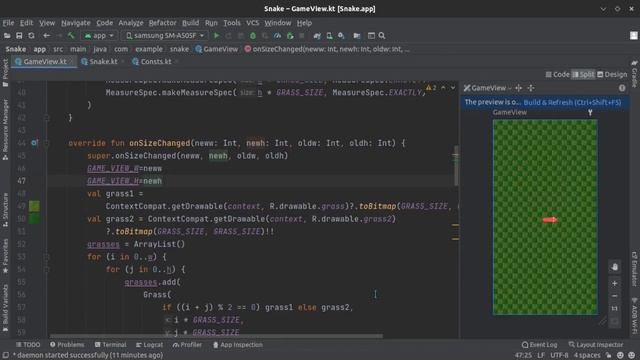Viewport: 640px width, 360px height.
Task: Select the pan hand tool in preview
Action: [x=614, y=267]
